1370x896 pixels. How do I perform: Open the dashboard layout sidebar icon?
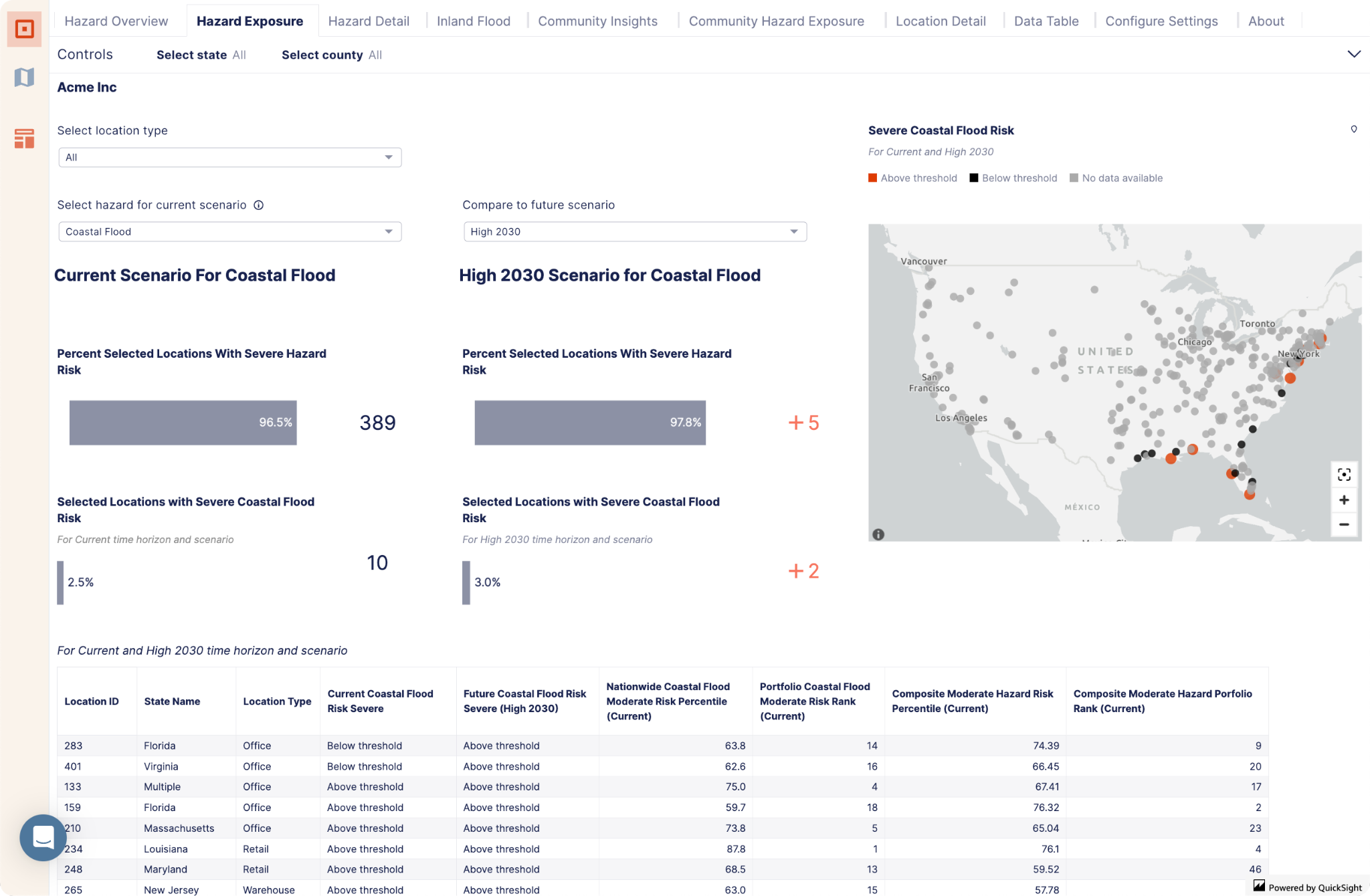24,138
